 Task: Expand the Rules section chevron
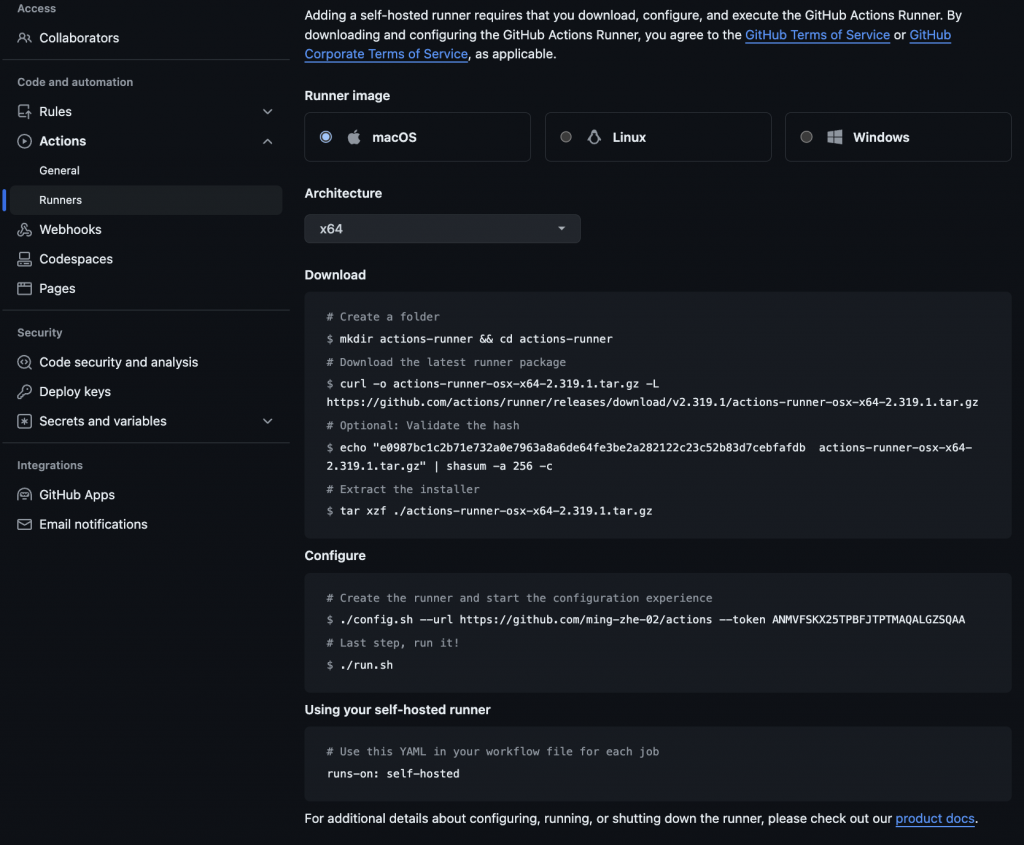[267, 112]
